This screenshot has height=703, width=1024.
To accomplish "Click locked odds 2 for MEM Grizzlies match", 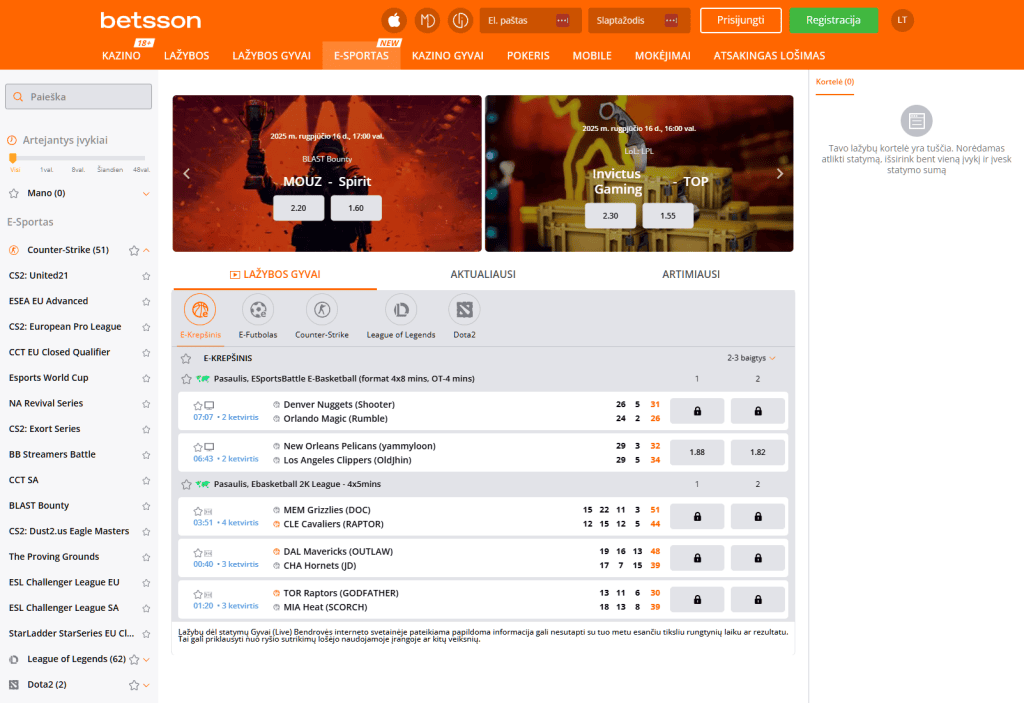I will (x=758, y=516).
